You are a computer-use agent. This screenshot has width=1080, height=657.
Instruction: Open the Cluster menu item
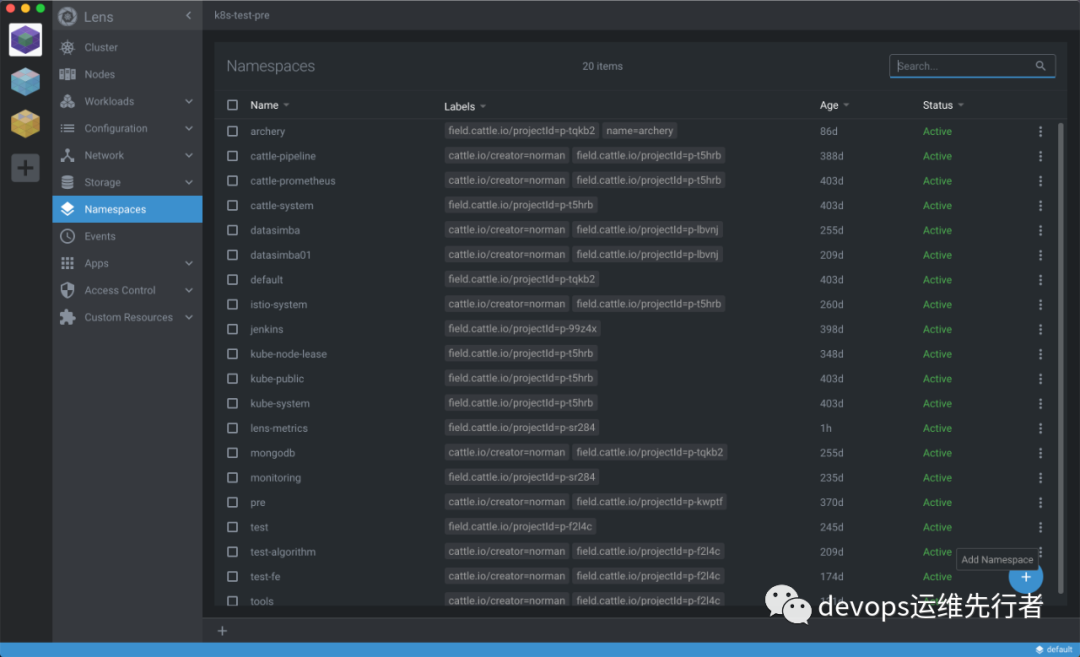(127, 48)
